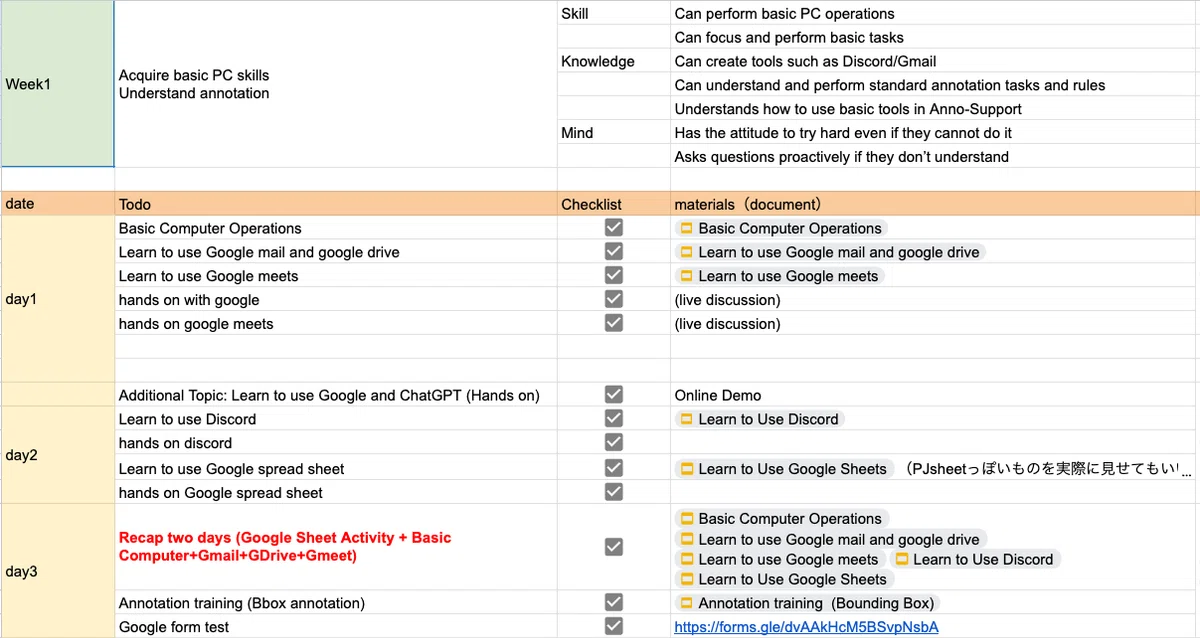Toggle checkbox for Learn to use Google spread sheet
Screen dimensions: 1200x638
614,468
